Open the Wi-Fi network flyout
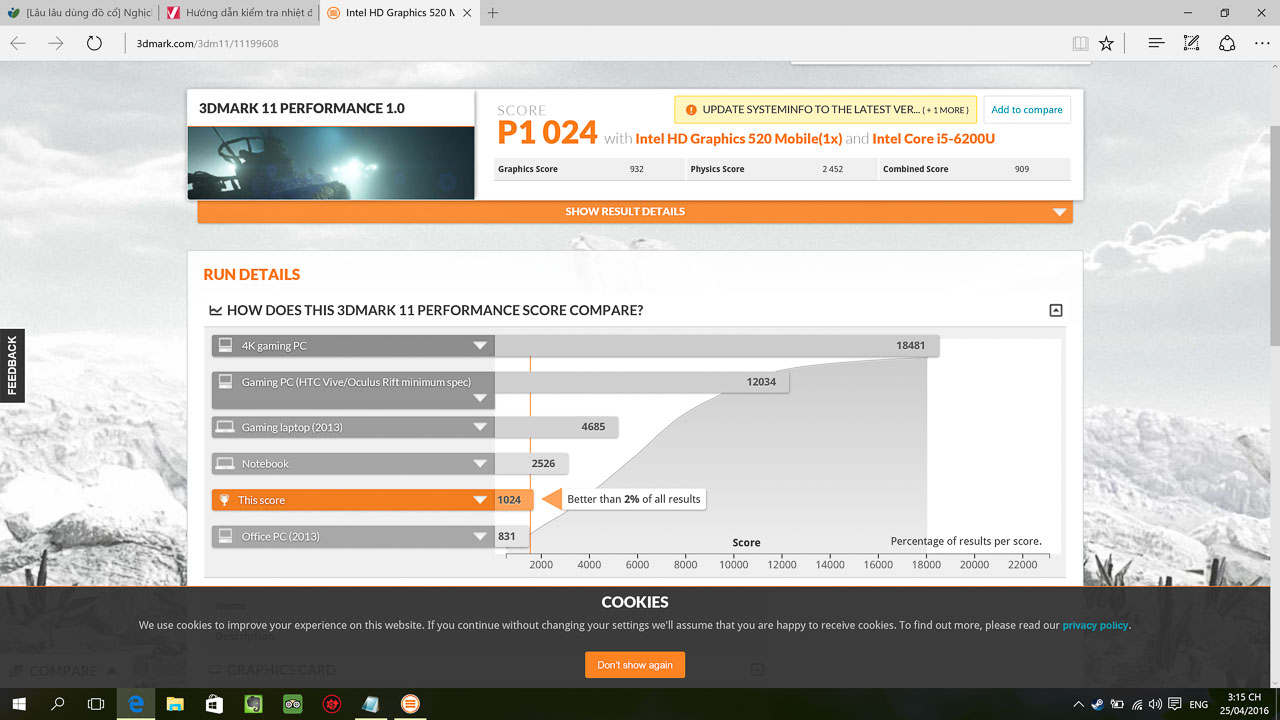Screen dimensions: 1280x720 (x=1137, y=704)
